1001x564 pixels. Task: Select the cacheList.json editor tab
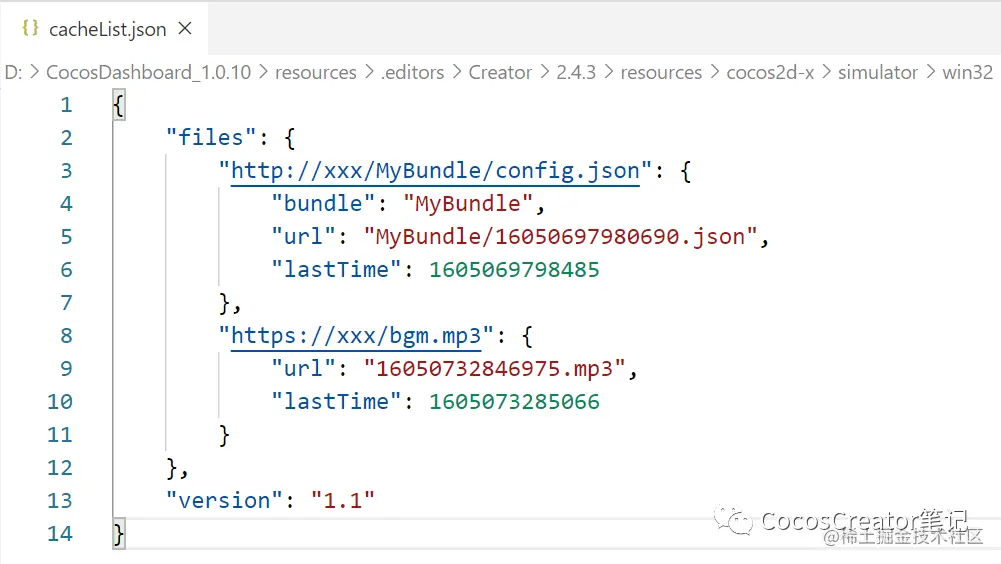pyautogui.click(x=105, y=29)
